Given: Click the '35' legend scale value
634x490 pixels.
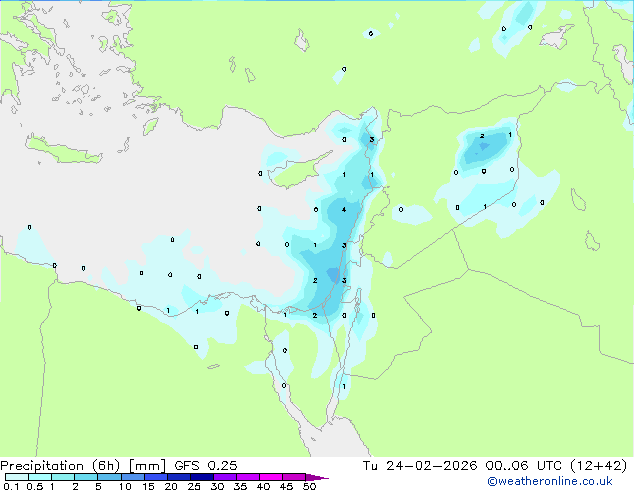Looking at the screenshot, I should click(240, 486).
